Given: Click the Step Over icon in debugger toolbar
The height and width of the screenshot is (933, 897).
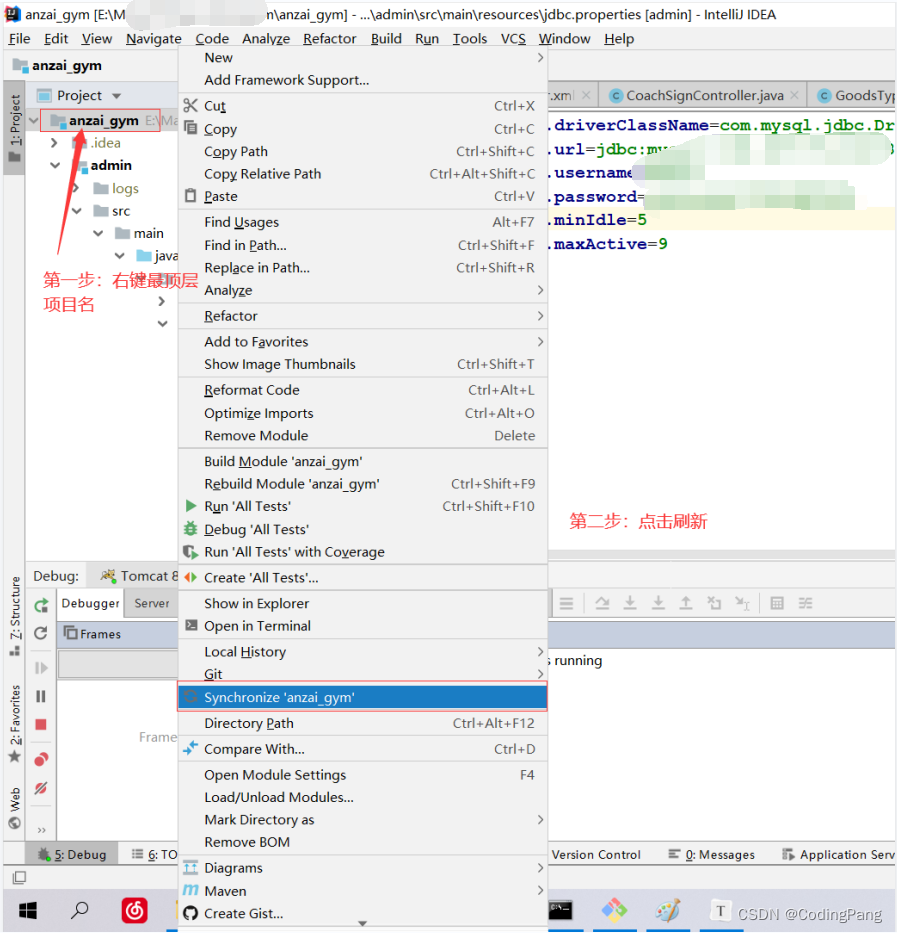Looking at the screenshot, I should click(x=602, y=603).
